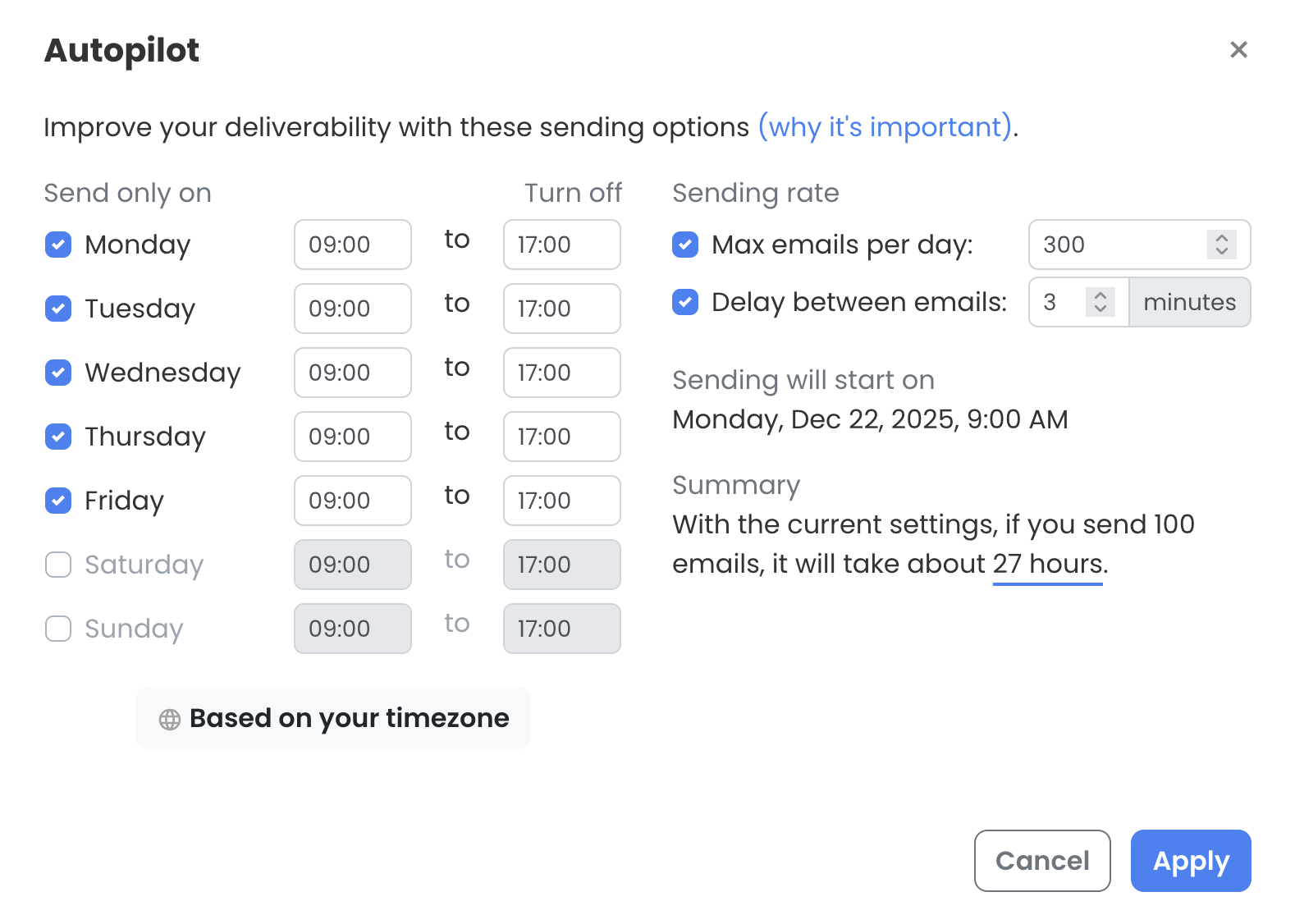This screenshot has width=1295, height=924.
Task: Close the Autopilot dialog
Action: point(1238,49)
